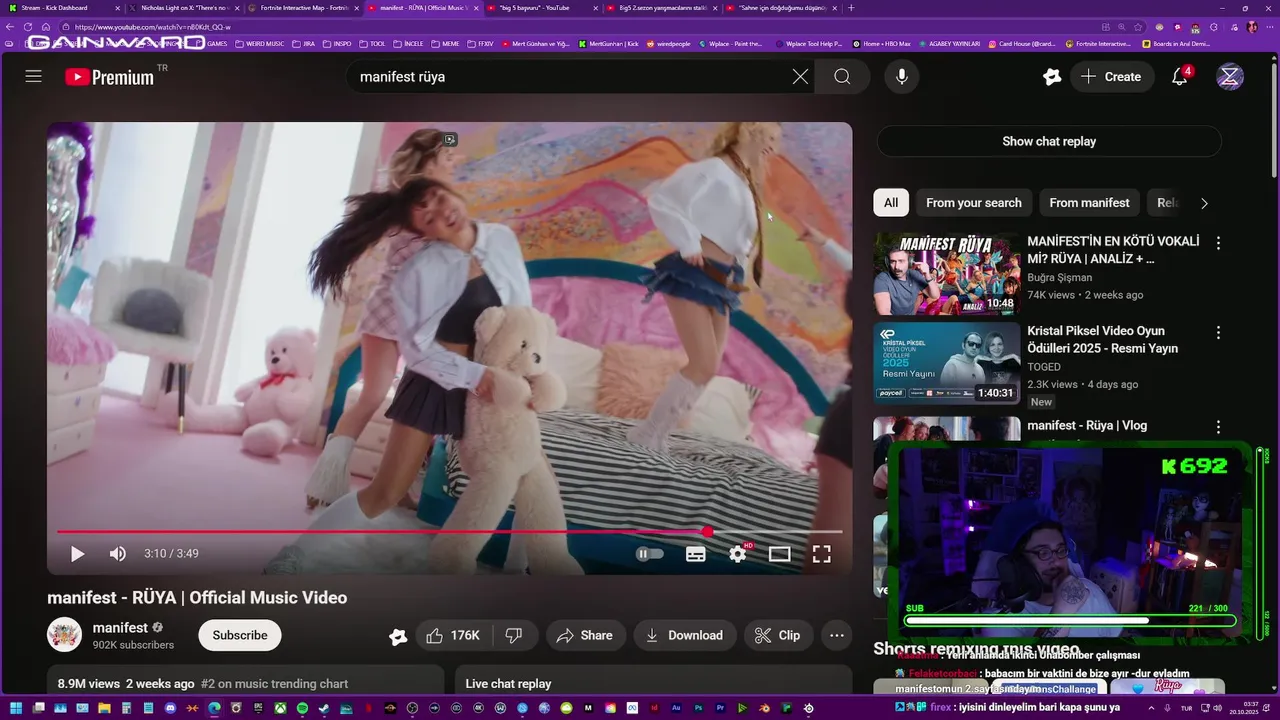The height and width of the screenshot is (720, 1280).
Task: Open the MEME bookmark folder
Action: (x=445, y=44)
